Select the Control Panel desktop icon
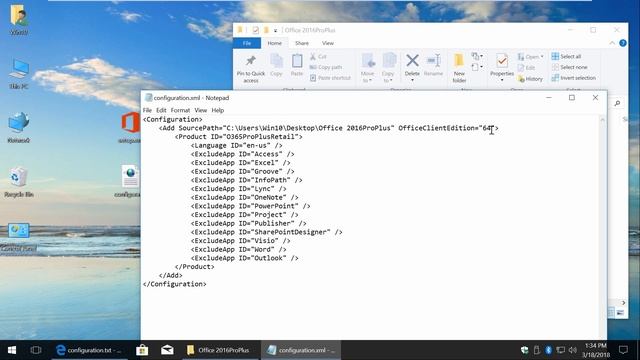Viewport: 640px width, 360px height. click(19, 237)
